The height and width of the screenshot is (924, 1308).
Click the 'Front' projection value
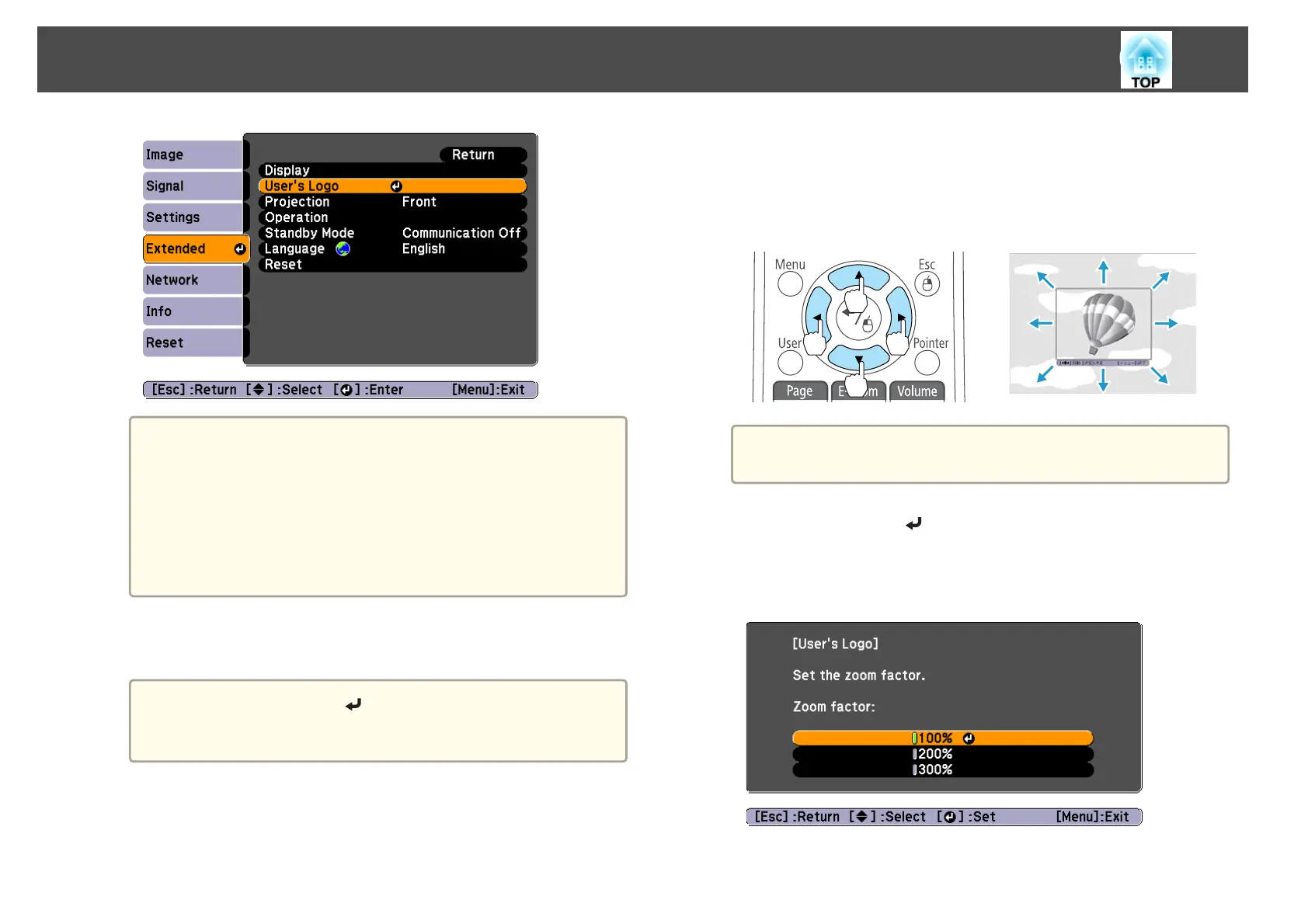click(x=419, y=202)
